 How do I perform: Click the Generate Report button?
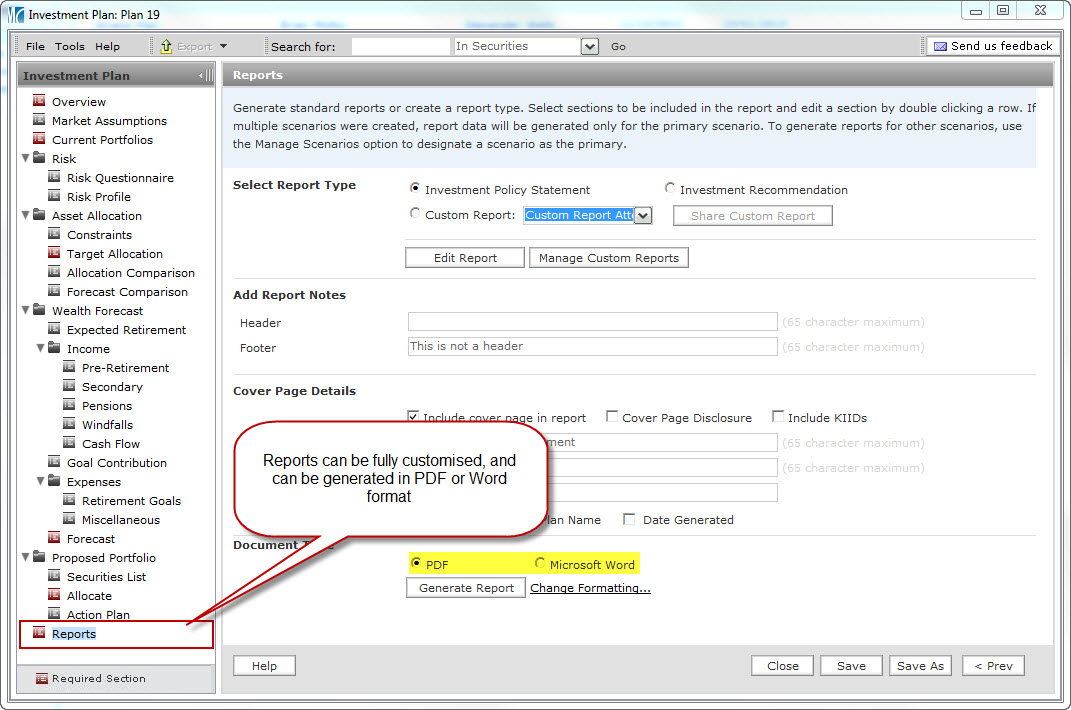click(466, 588)
